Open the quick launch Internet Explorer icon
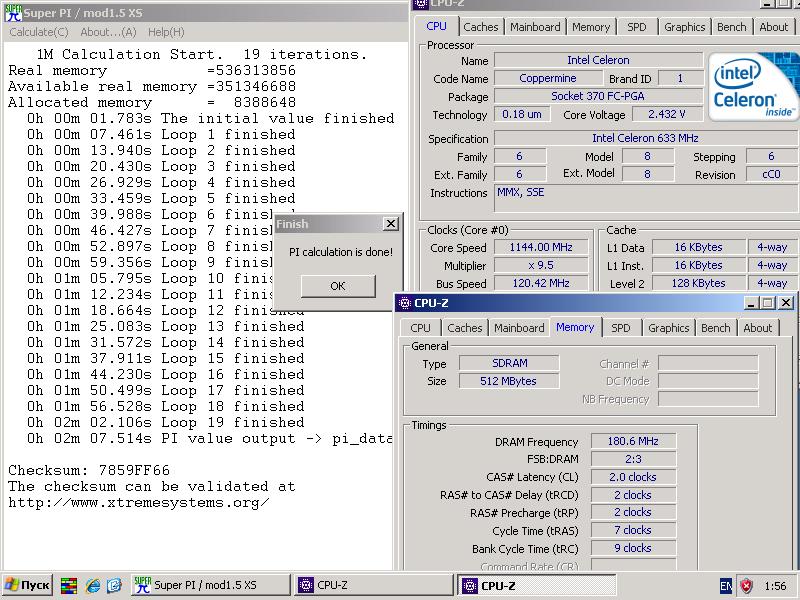The height and width of the screenshot is (600, 800). 93,585
